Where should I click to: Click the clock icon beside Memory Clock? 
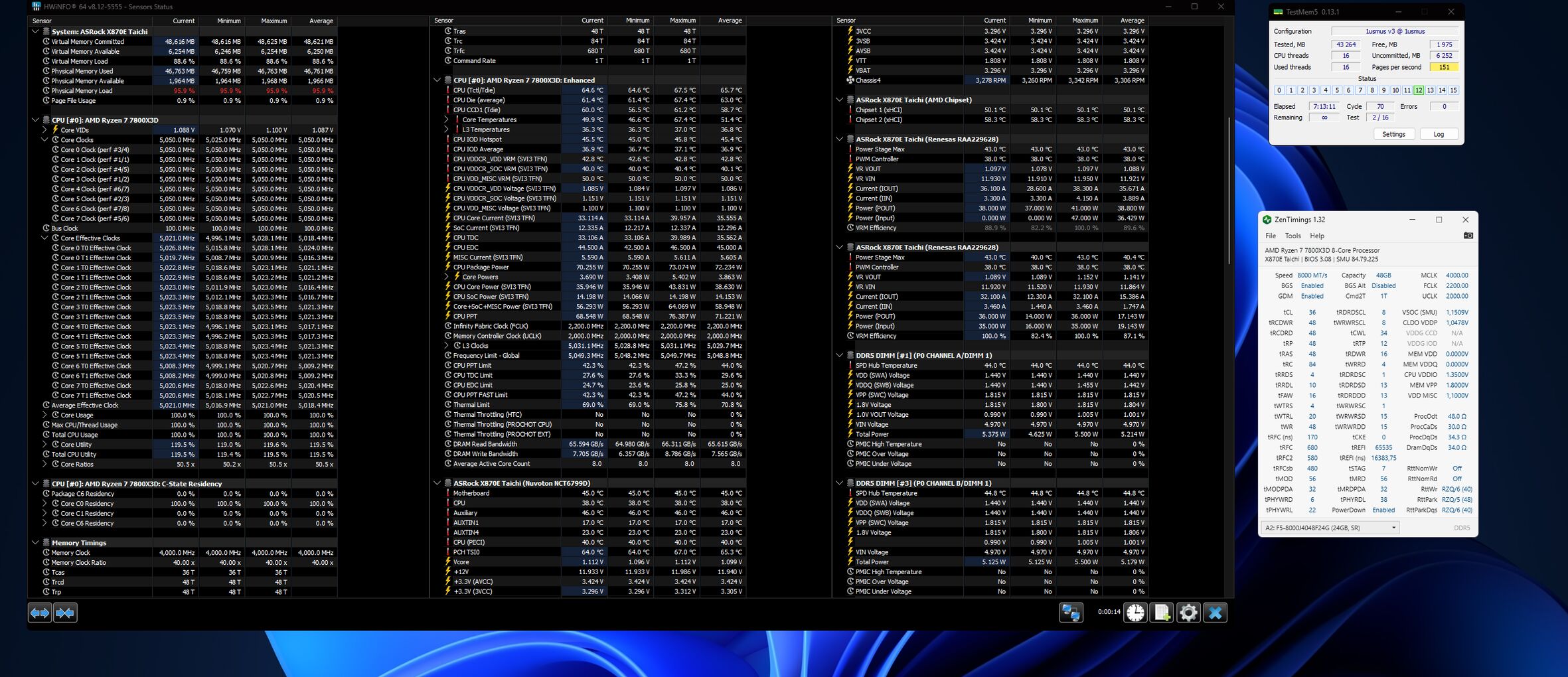[46, 552]
